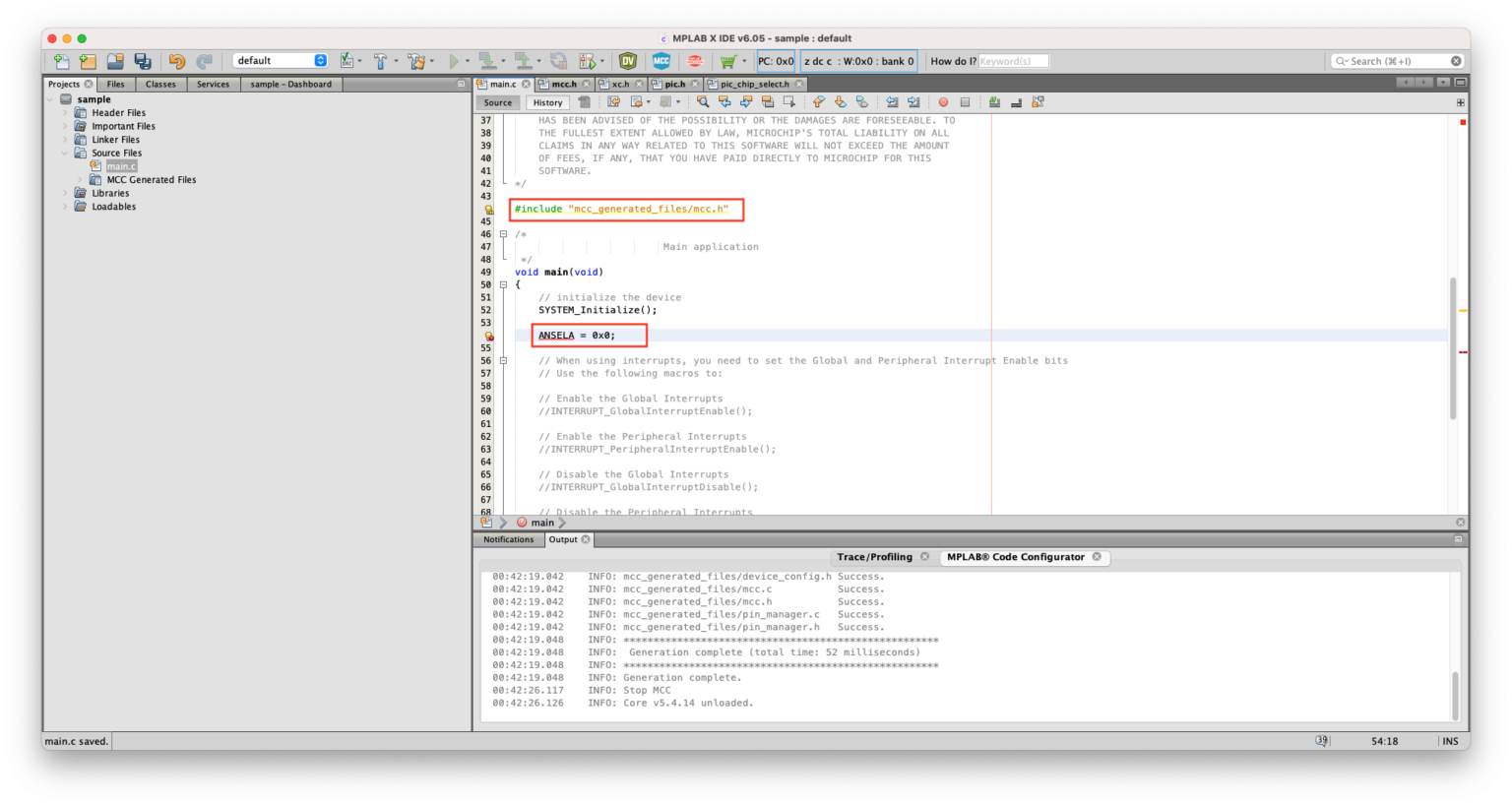This screenshot has width=1512, height=805.
Task: Open the MCC Code Configurator icon
Action: tap(661, 61)
